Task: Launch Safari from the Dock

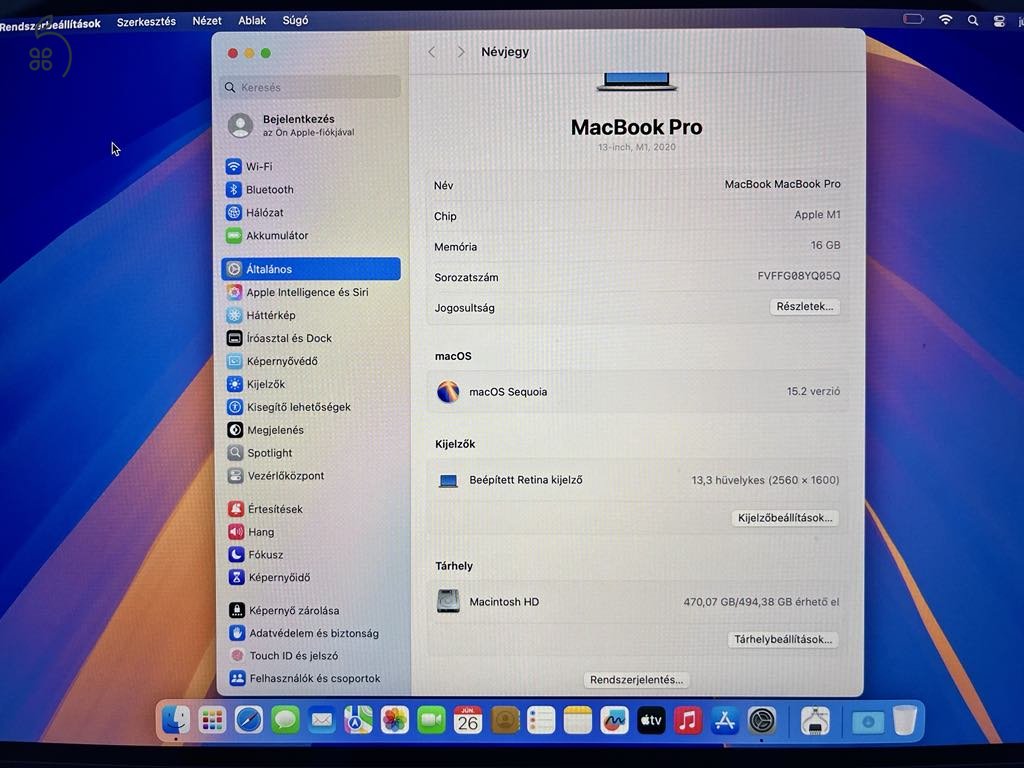Action: (x=249, y=720)
